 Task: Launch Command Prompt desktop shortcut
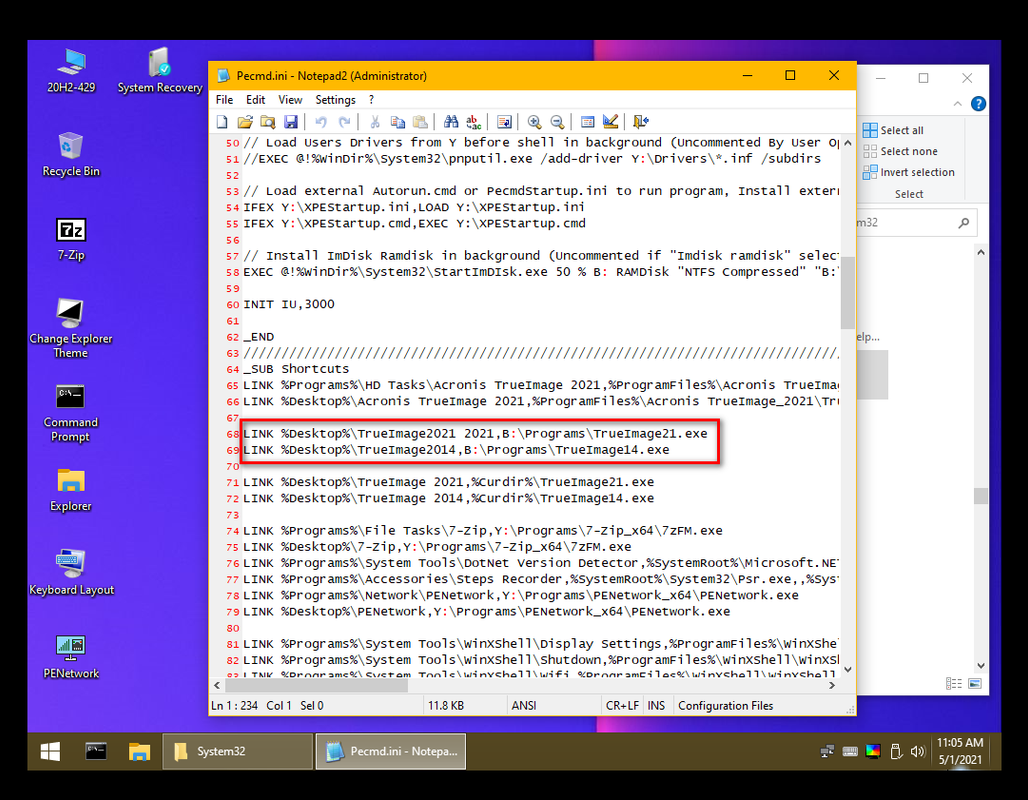[x=71, y=414]
